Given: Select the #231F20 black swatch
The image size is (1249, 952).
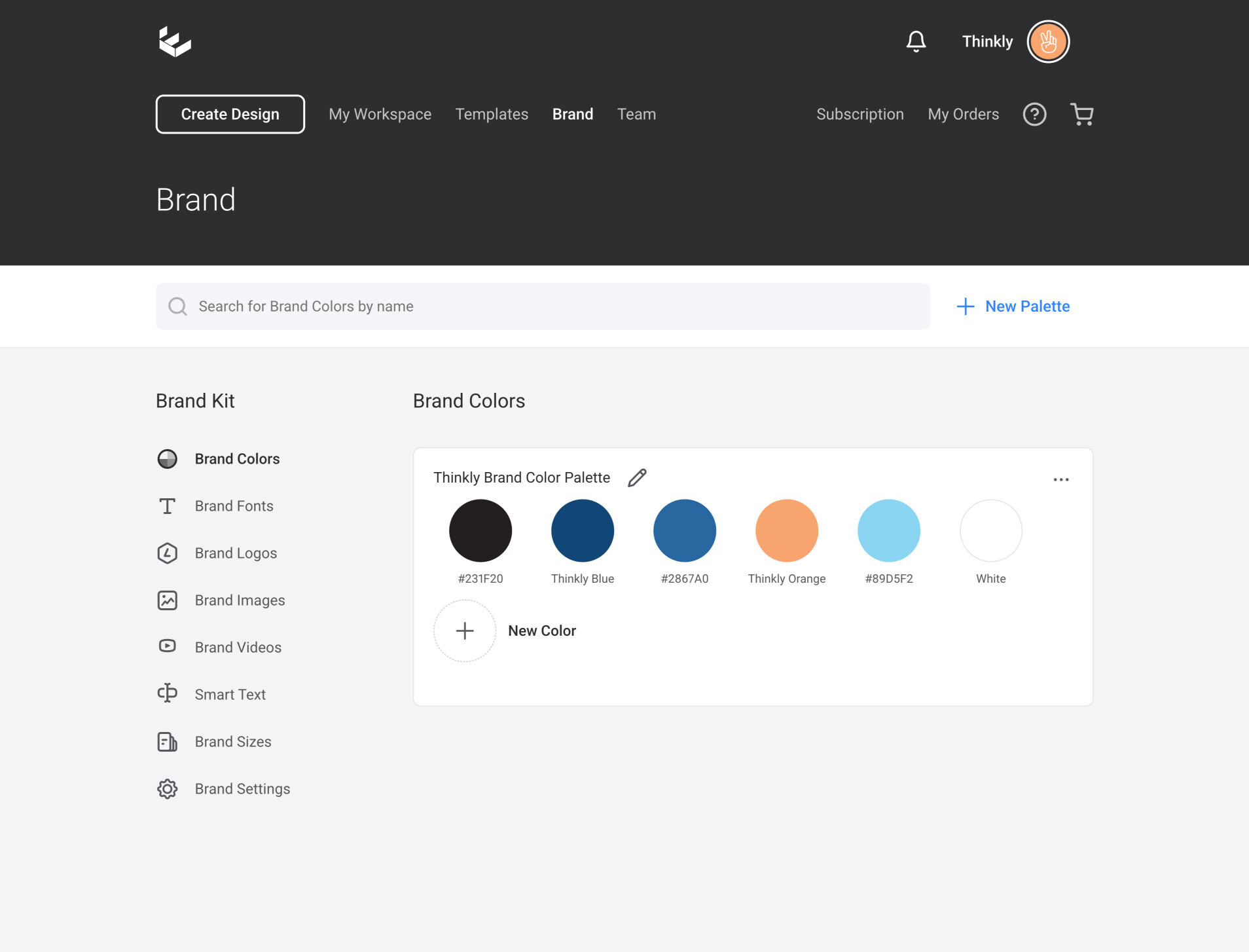Looking at the screenshot, I should (x=480, y=531).
